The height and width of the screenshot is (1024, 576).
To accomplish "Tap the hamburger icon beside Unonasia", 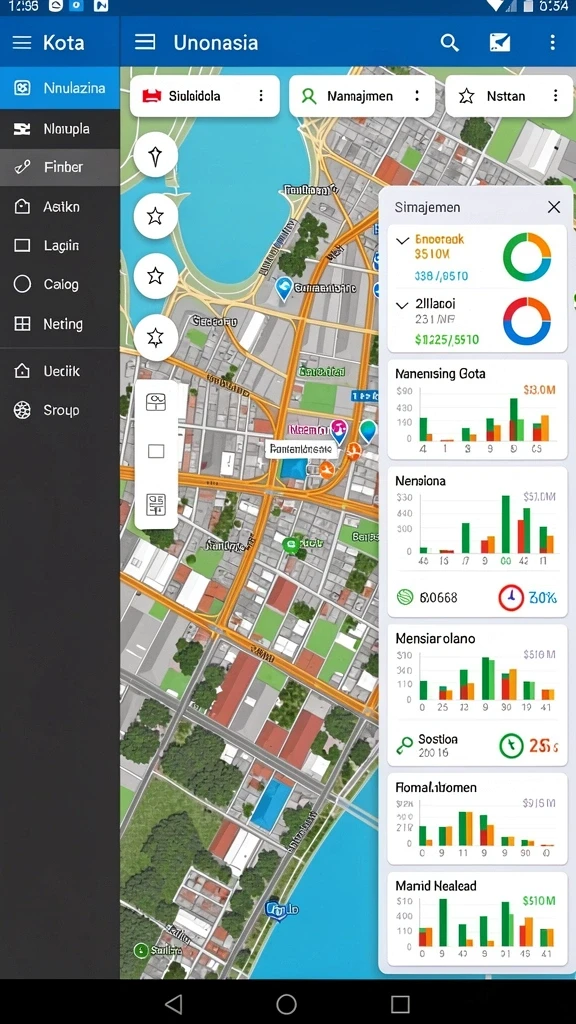I will [145, 42].
